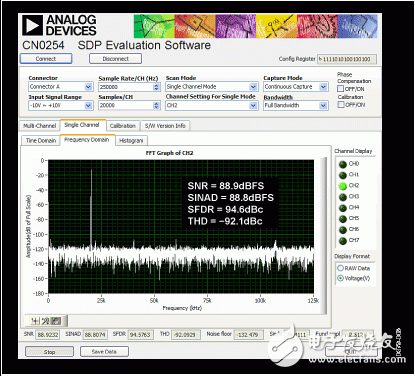Click the Stop button

click(49, 352)
